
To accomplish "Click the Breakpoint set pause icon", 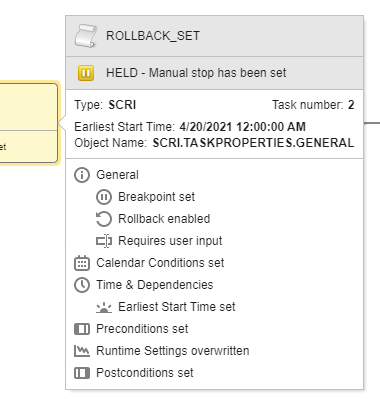I will (x=104, y=197).
